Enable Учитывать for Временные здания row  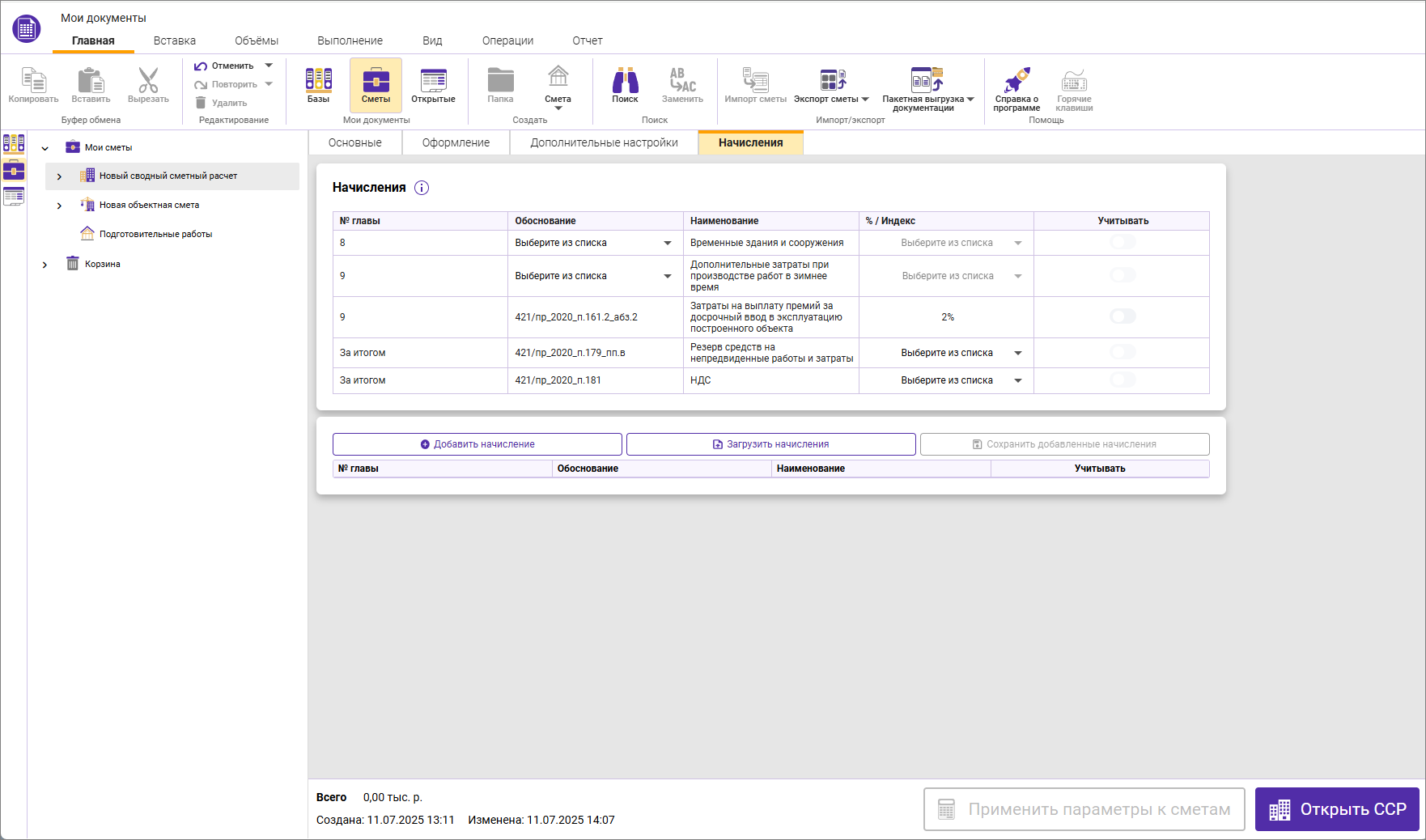[x=1123, y=243]
